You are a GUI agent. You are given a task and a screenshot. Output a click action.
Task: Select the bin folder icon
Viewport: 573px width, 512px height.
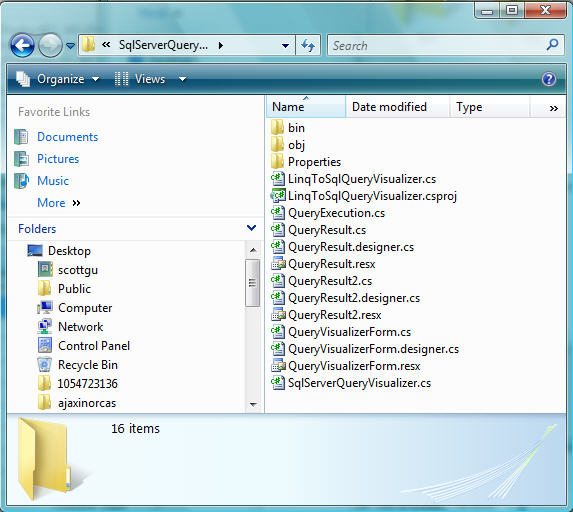pos(277,128)
